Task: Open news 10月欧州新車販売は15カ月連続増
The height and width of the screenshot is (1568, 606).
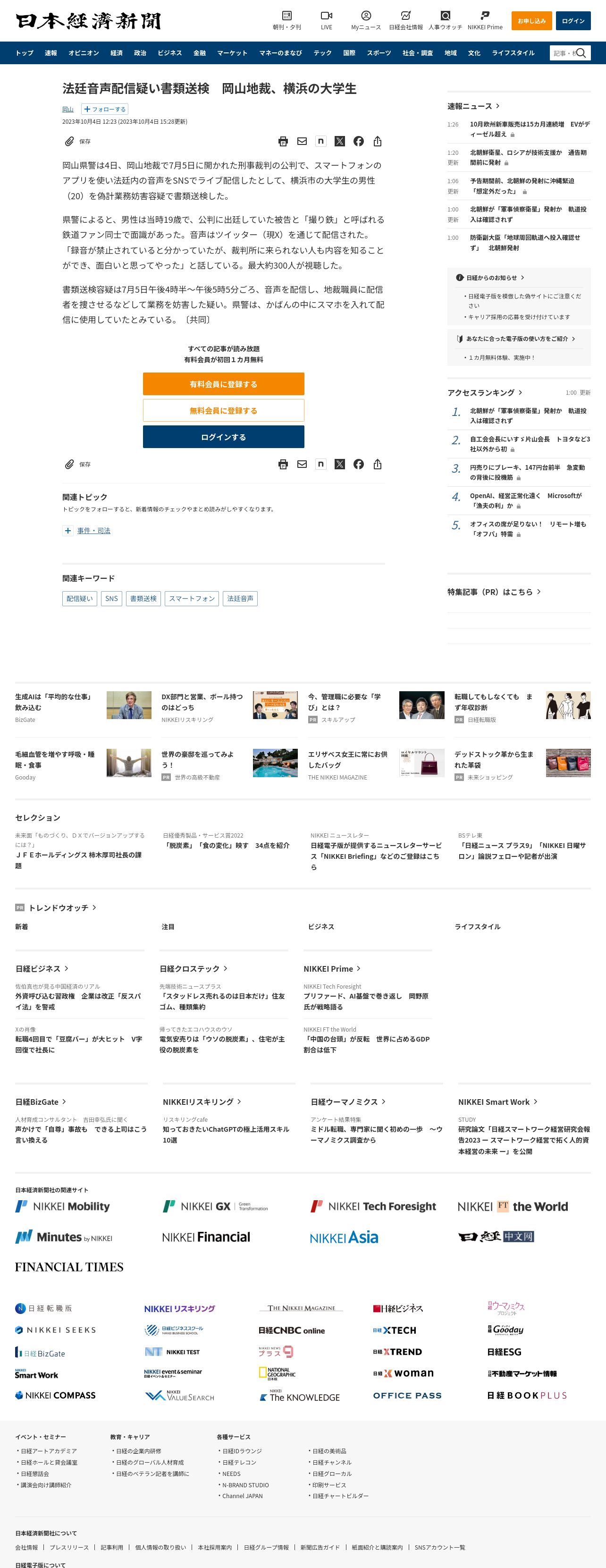Action: (530, 129)
